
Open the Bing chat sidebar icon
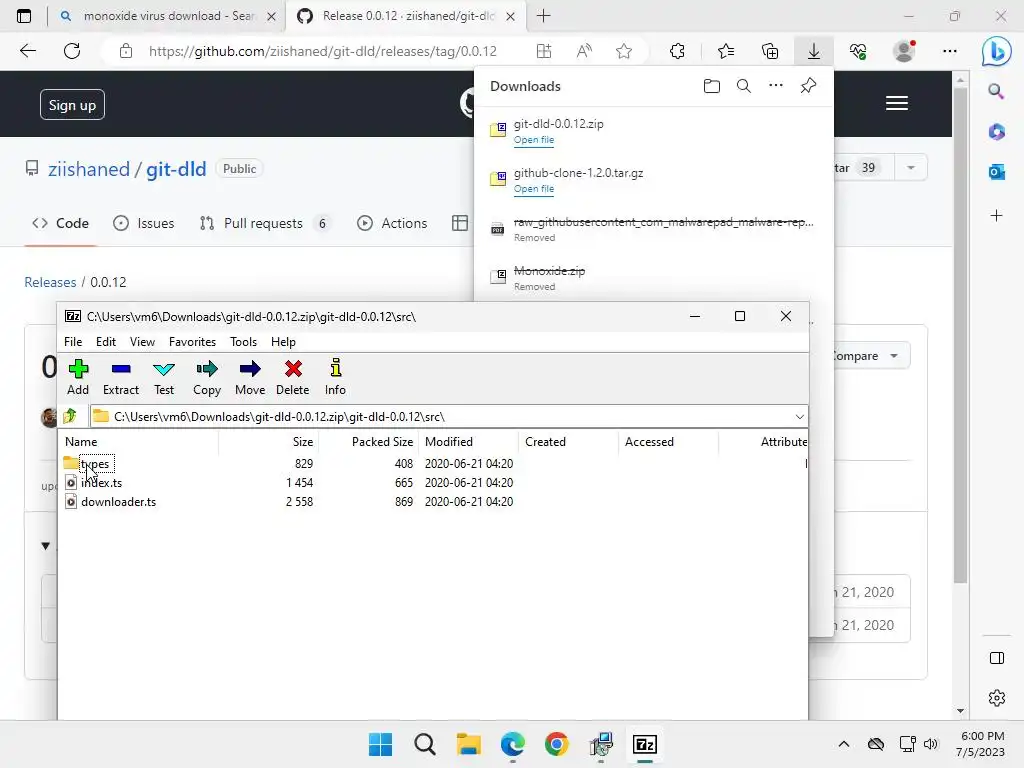(x=997, y=51)
